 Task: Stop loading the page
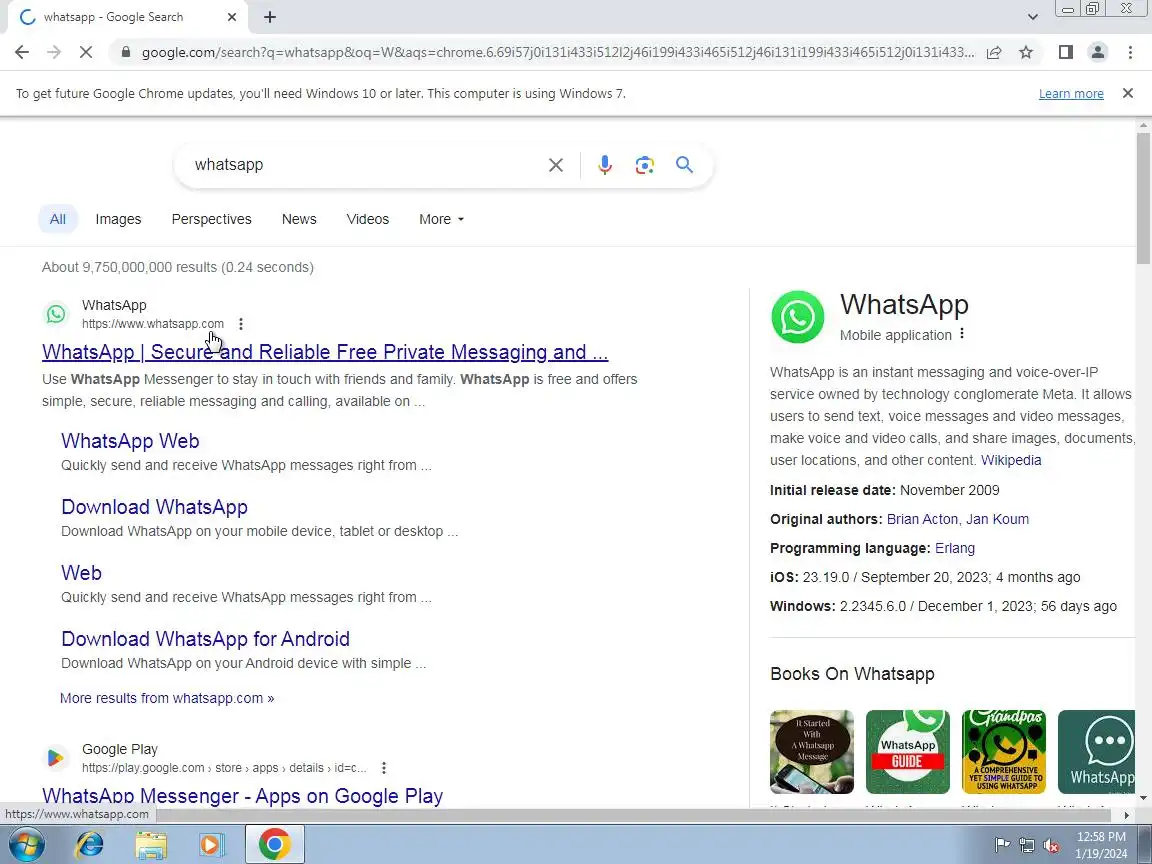click(x=86, y=52)
